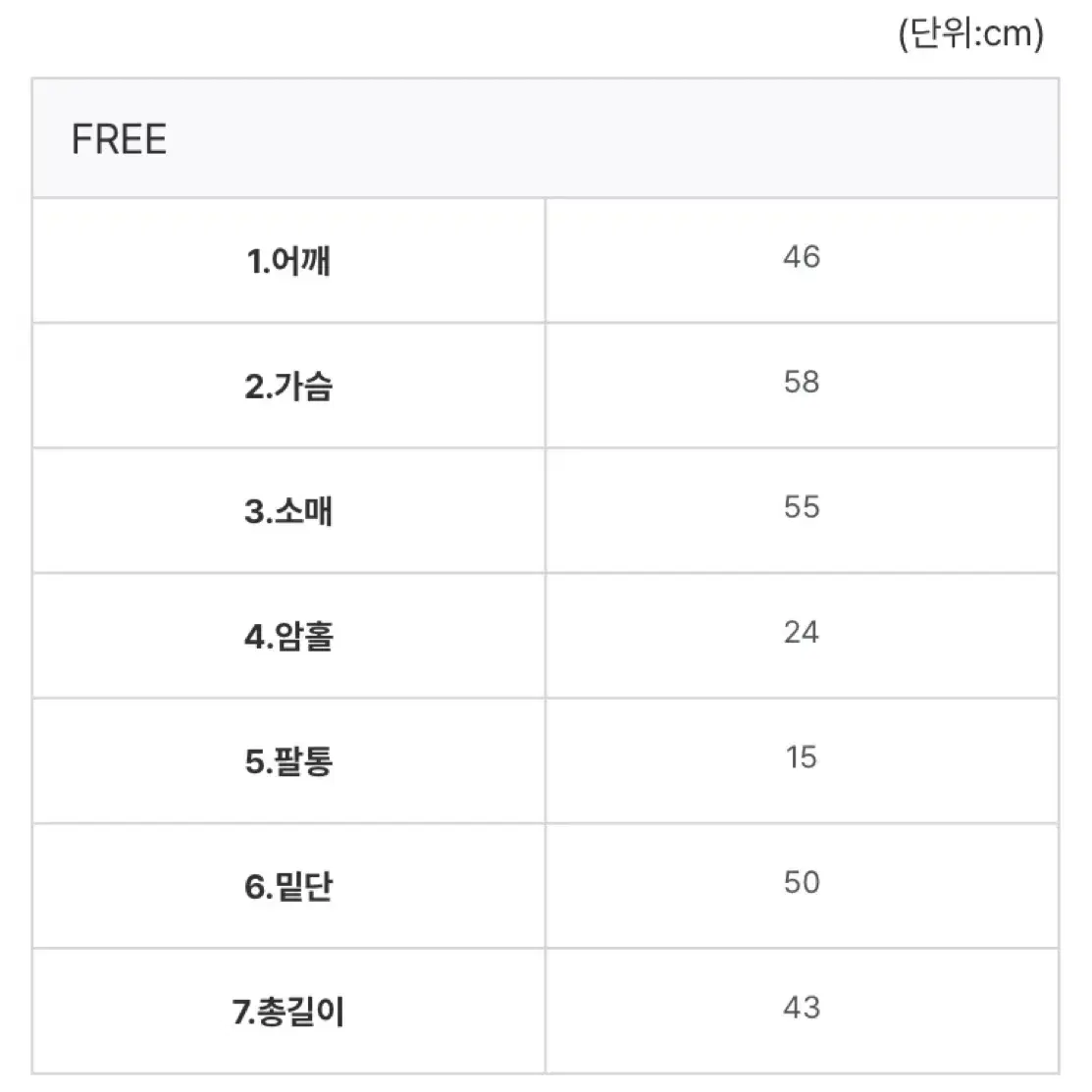Select the 6.밑단 row label
Viewport: 1092px width, 1092px height.
coord(288,887)
